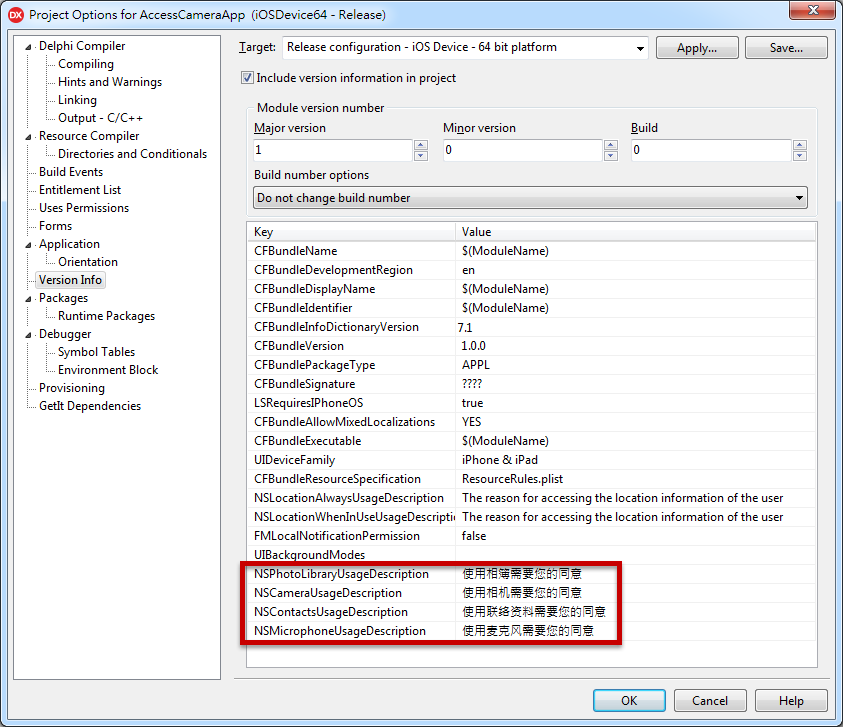843x727 pixels.
Task: Open the GetIt Dependencies page
Action: click(x=90, y=406)
